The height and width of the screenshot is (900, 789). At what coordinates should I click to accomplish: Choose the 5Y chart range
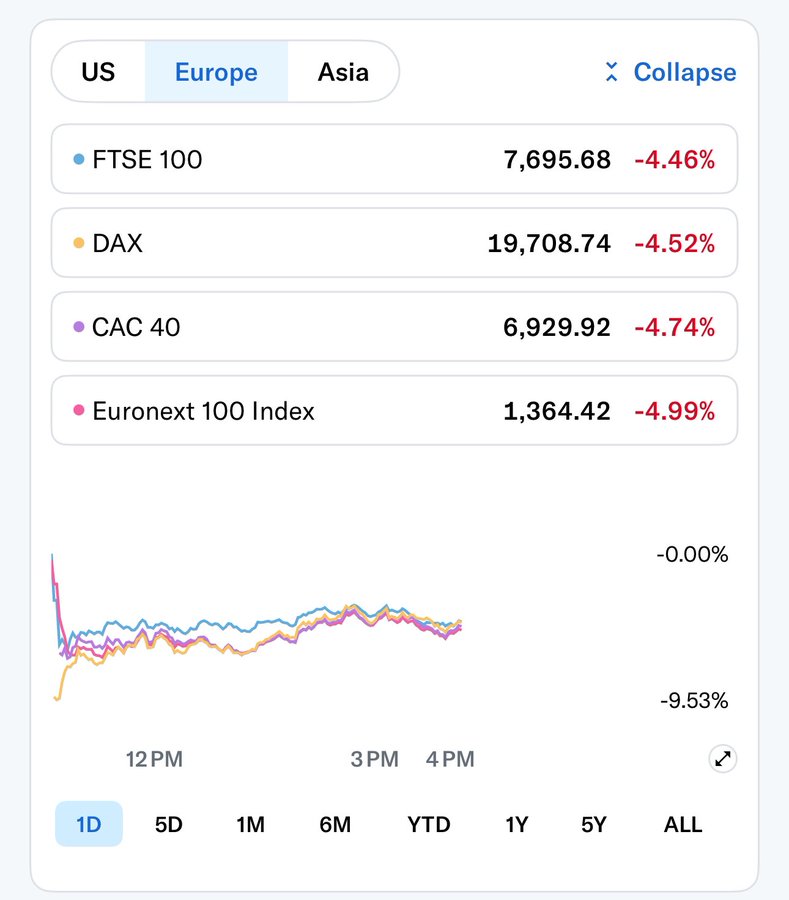(594, 825)
